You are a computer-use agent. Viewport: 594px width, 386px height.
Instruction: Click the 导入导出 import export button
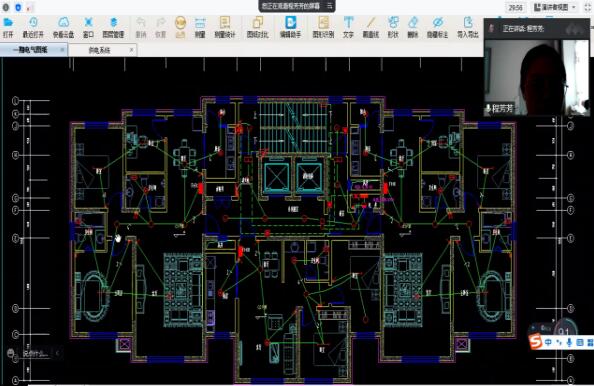pyautogui.click(x=467, y=27)
